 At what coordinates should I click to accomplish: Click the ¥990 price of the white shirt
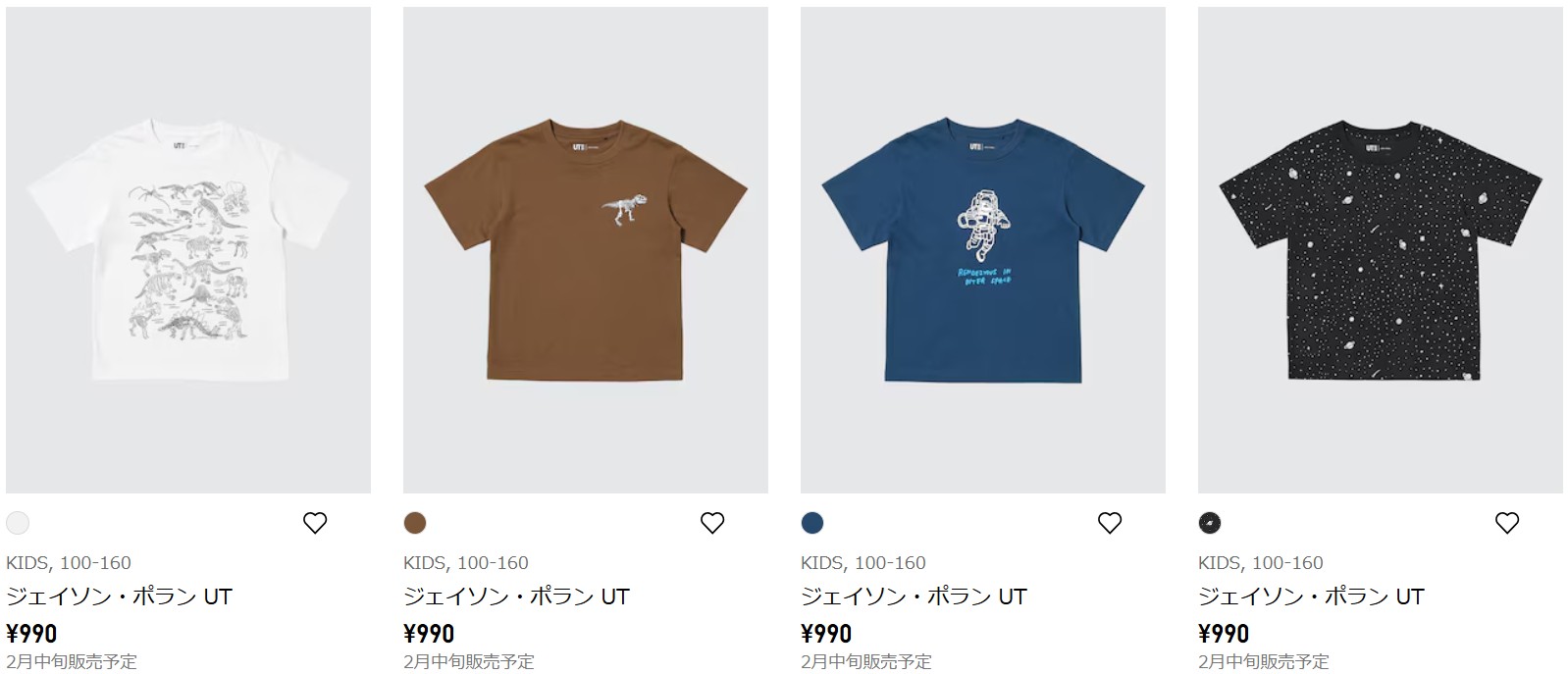tap(31, 634)
